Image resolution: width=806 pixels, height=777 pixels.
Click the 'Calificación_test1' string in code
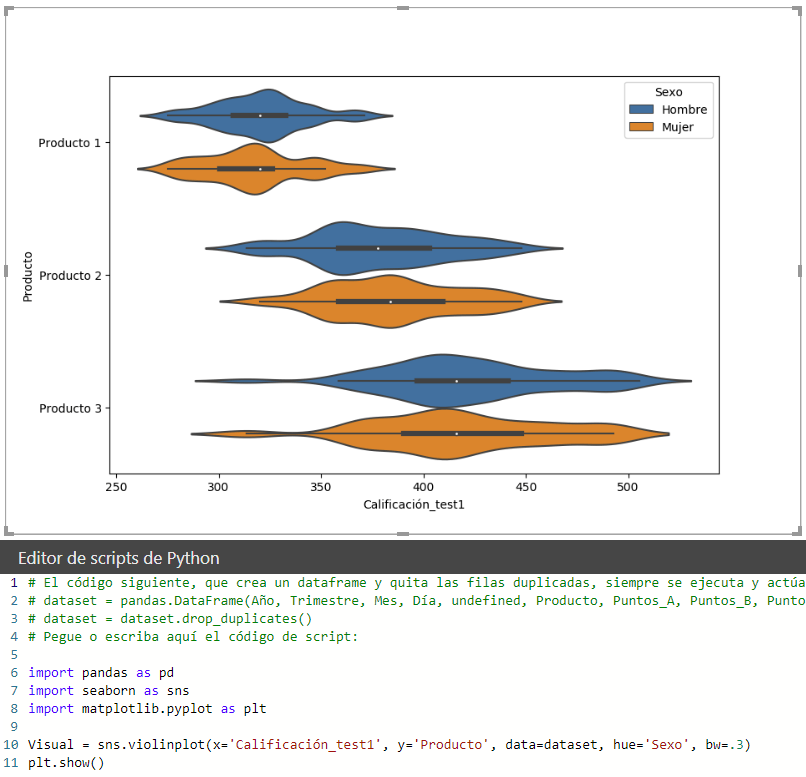(304, 745)
